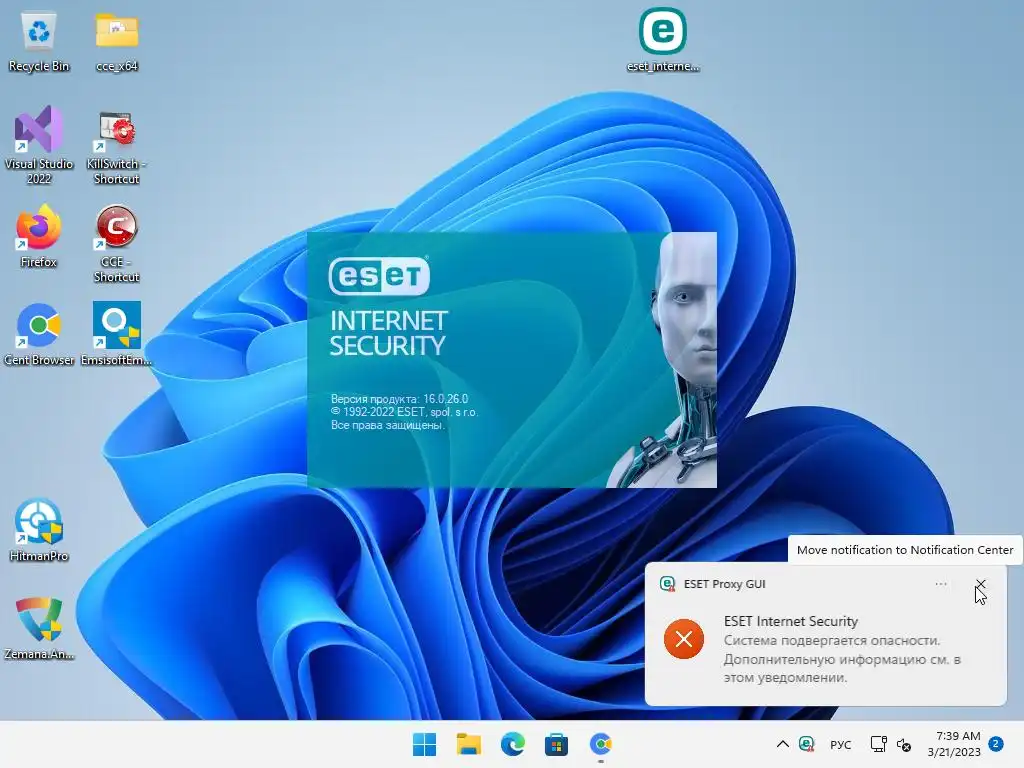Open the ESET notification options ellipsis

941,584
